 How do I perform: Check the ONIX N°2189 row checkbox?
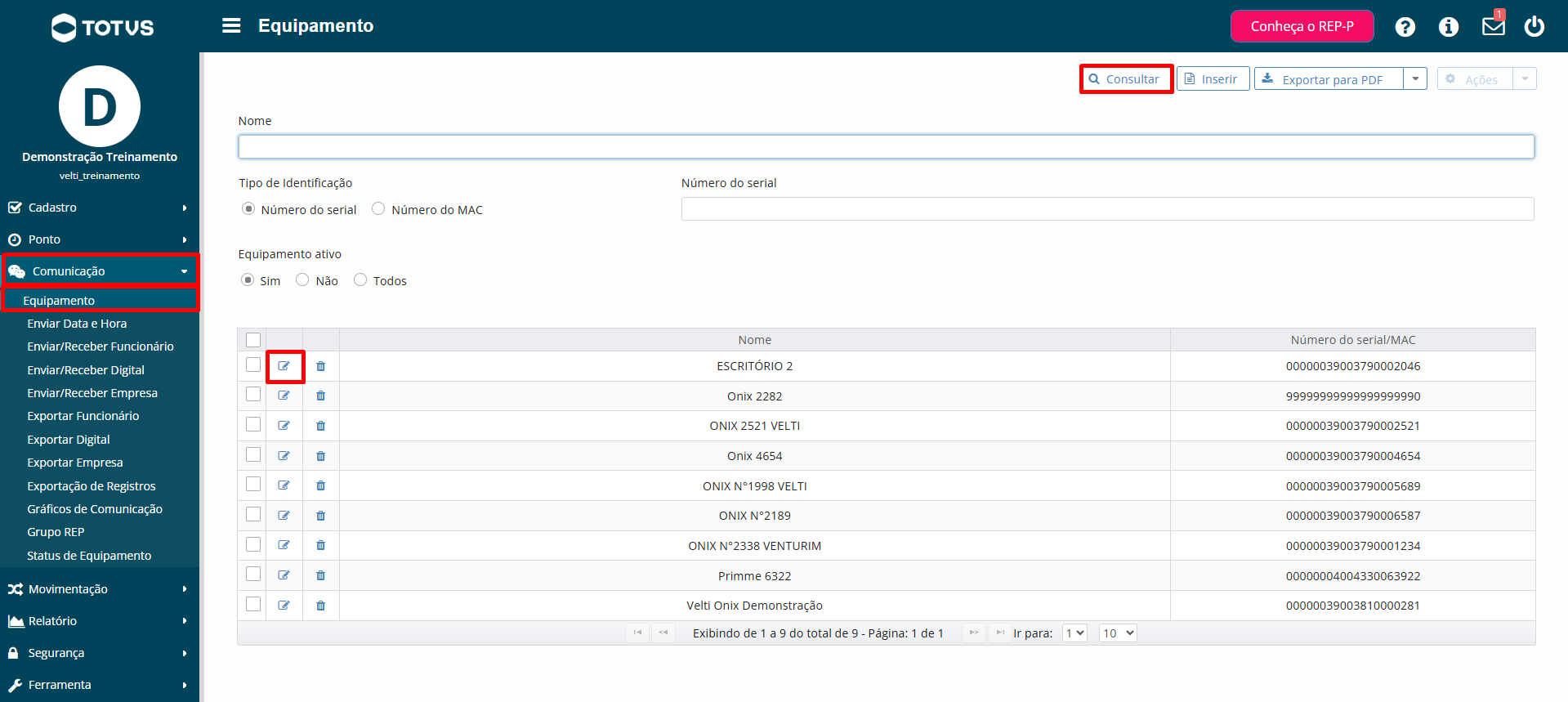coord(253,514)
